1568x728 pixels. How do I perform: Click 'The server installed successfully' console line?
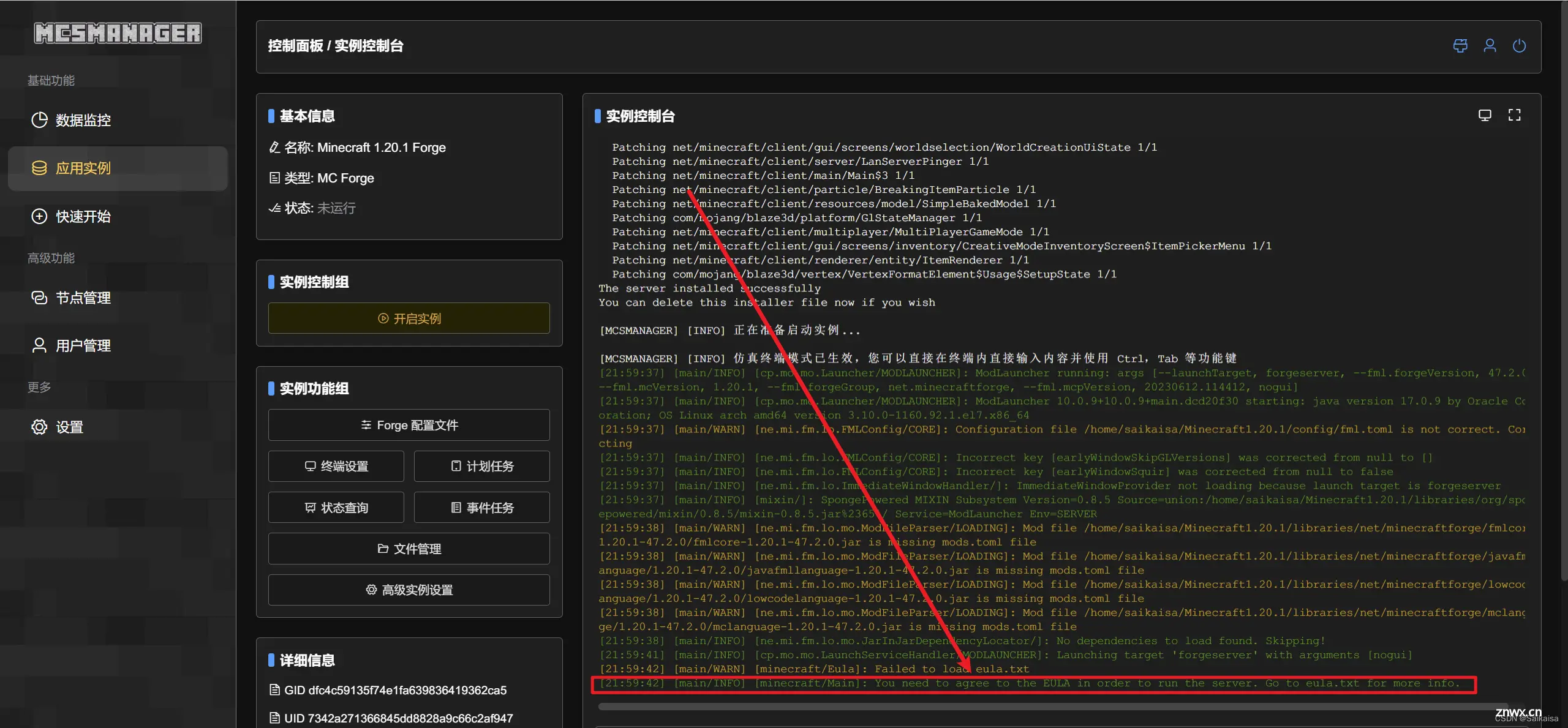[x=709, y=288]
